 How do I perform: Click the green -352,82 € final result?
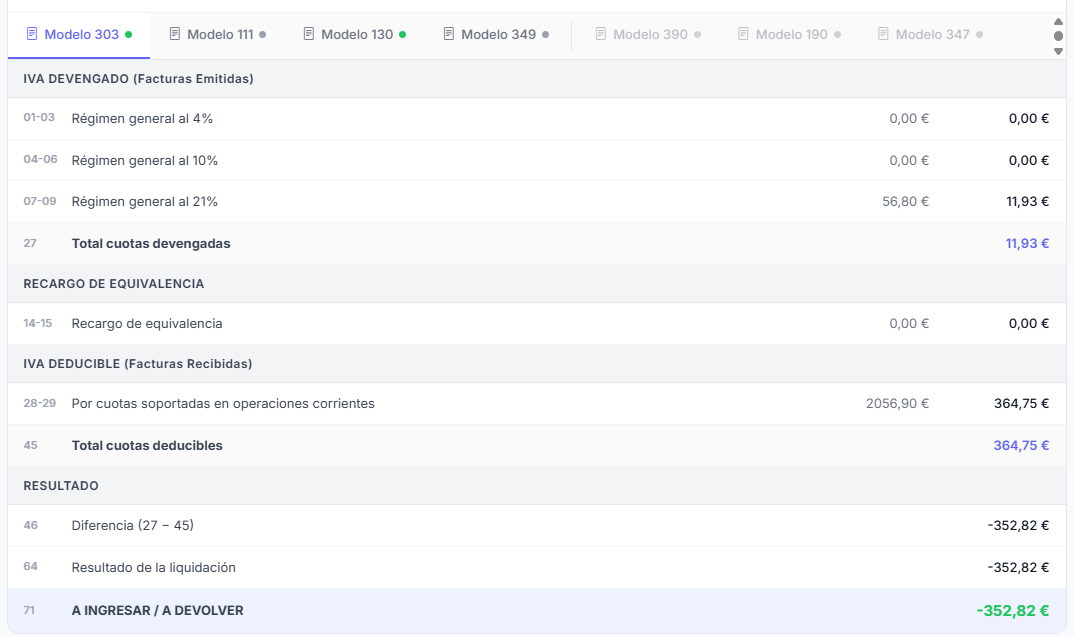pos(1013,611)
